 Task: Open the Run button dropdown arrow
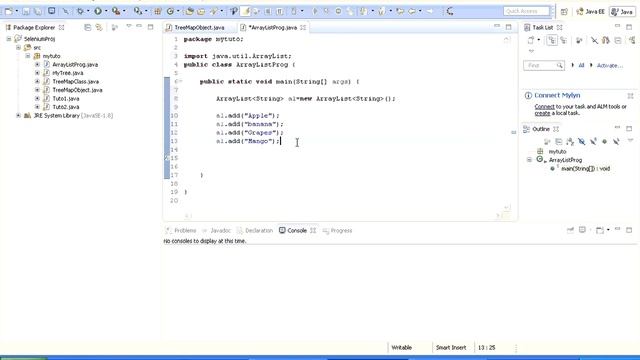(x=105, y=11)
